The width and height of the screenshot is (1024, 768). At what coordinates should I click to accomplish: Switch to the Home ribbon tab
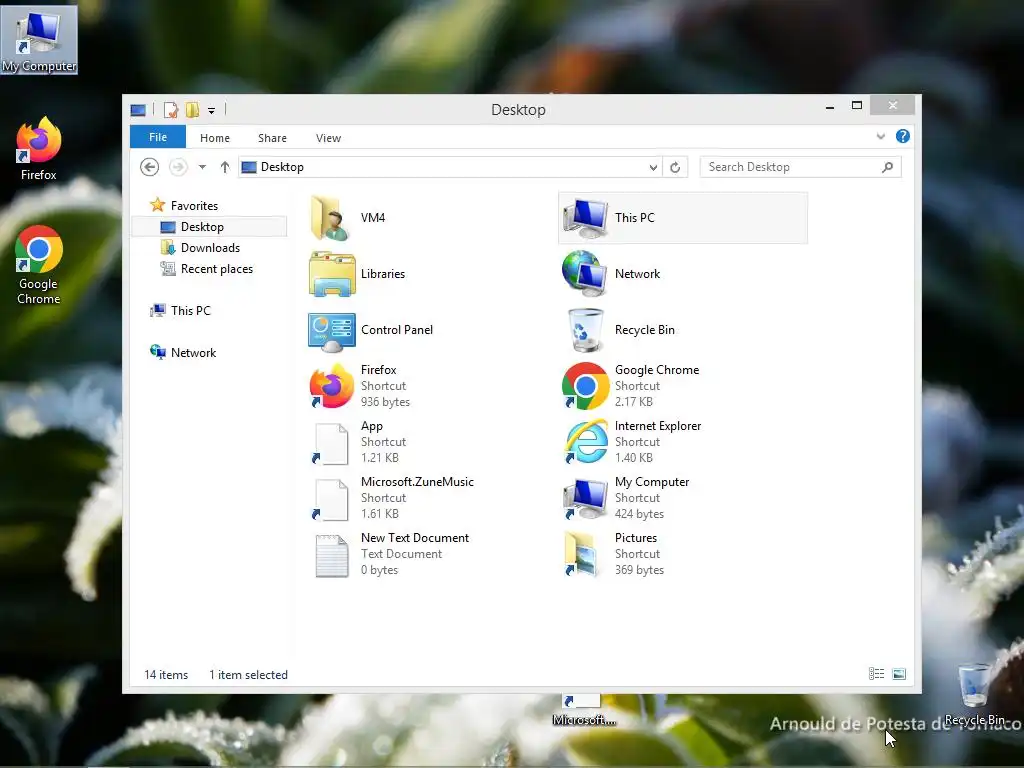coord(215,138)
